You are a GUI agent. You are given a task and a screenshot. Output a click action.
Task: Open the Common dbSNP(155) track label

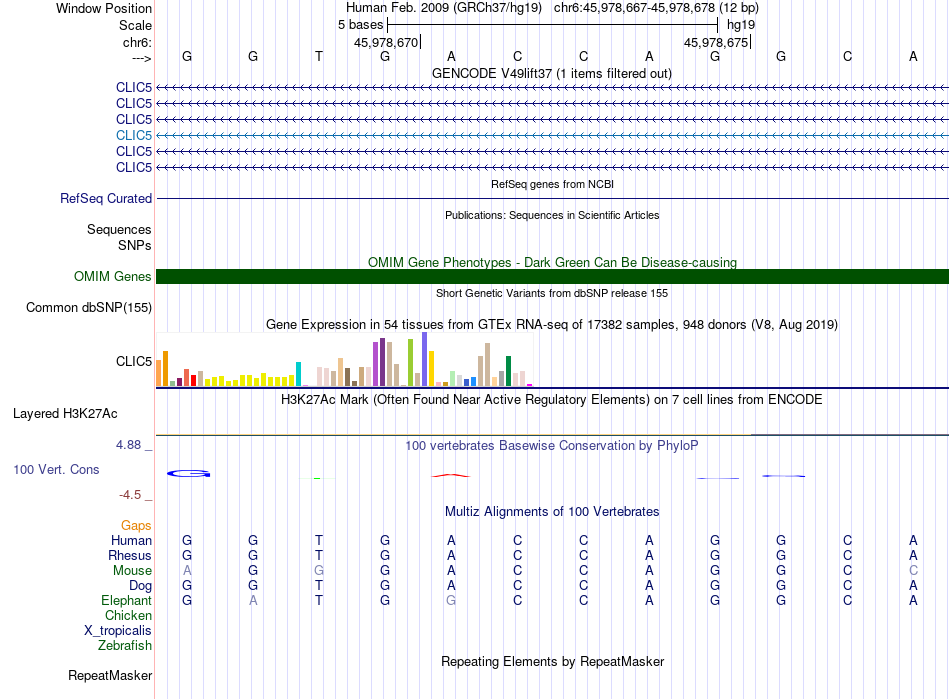tap(89, 307)
